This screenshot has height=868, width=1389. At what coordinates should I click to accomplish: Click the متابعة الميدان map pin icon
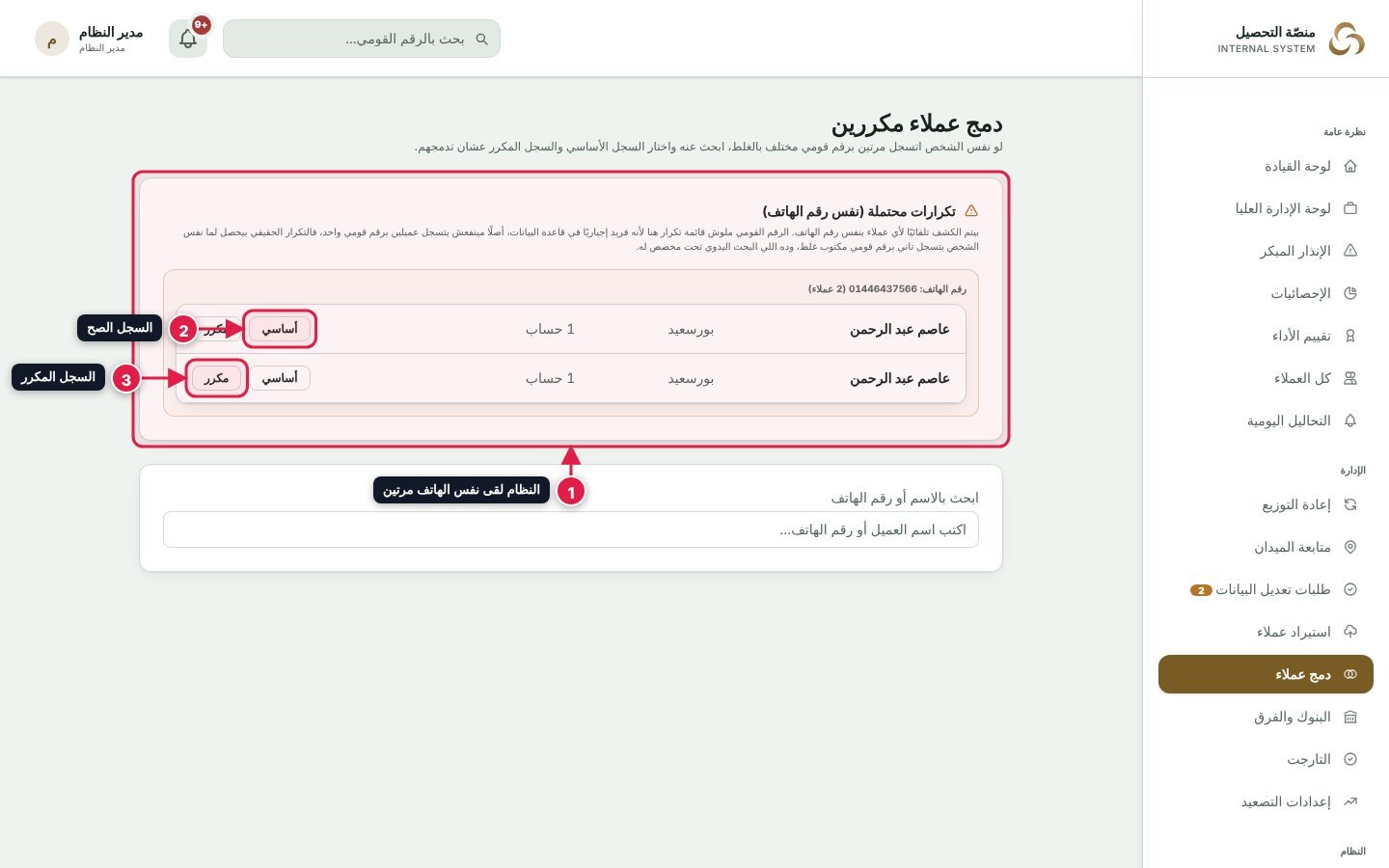click(1350, 547)
